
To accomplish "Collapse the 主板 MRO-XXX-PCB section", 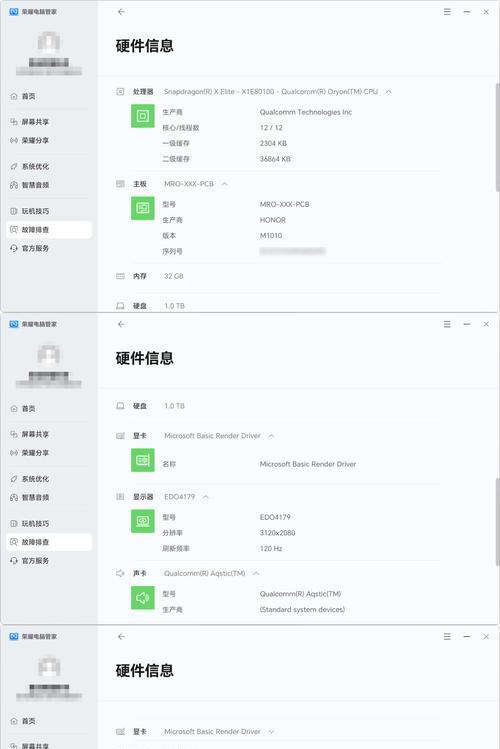I will pos(224,184).
